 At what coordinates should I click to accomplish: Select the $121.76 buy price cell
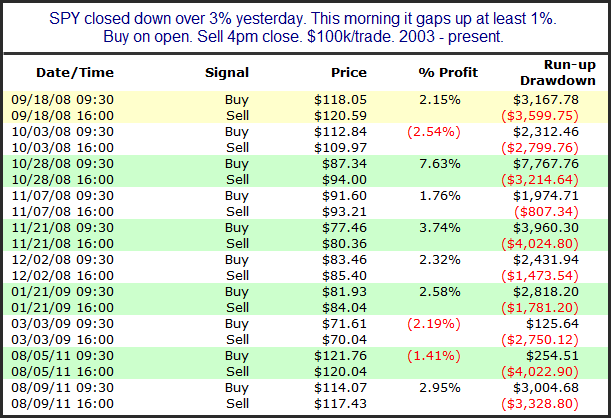(x=342, y=353)
